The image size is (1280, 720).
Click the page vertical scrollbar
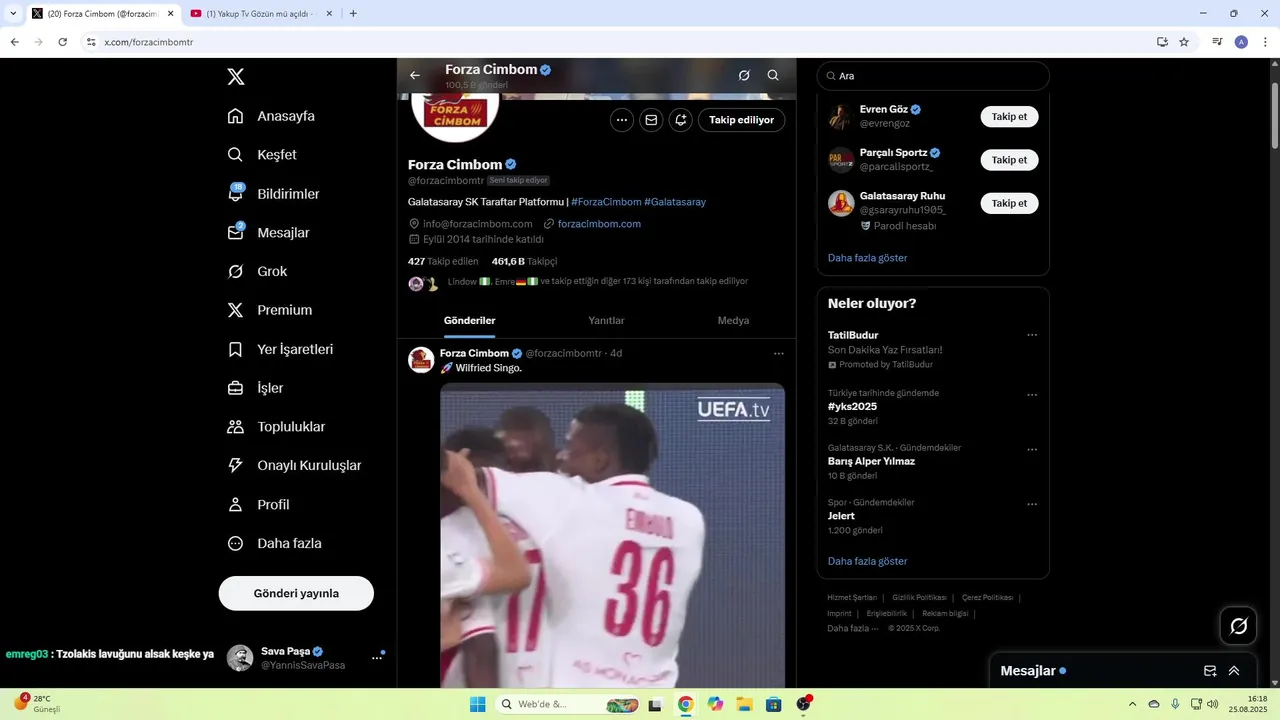click(1274, 115)
